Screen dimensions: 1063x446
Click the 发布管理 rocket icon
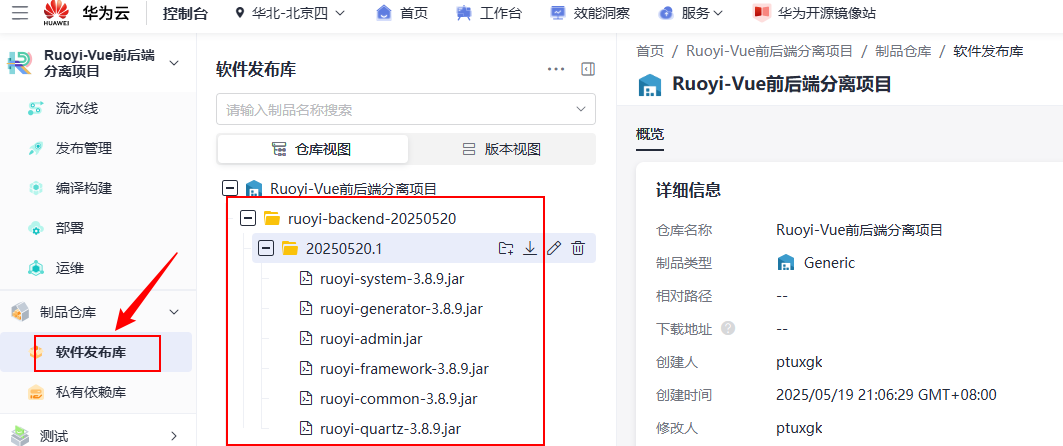(x=36, y=148)
